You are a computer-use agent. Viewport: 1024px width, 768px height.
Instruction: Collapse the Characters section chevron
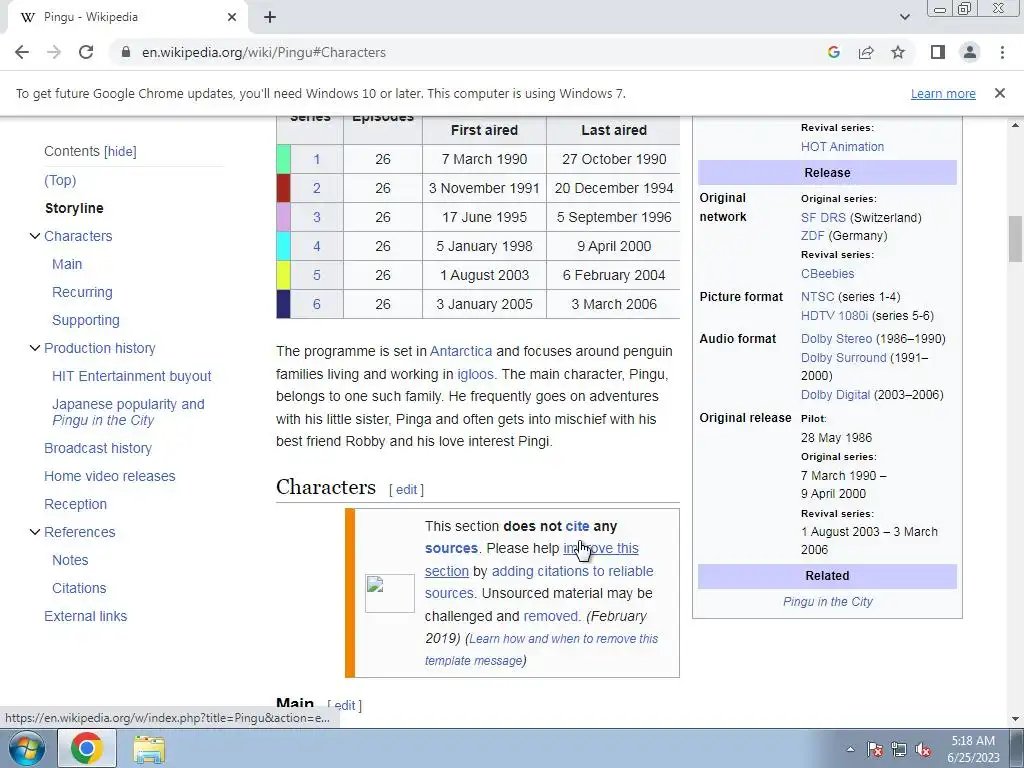[35, 236]
